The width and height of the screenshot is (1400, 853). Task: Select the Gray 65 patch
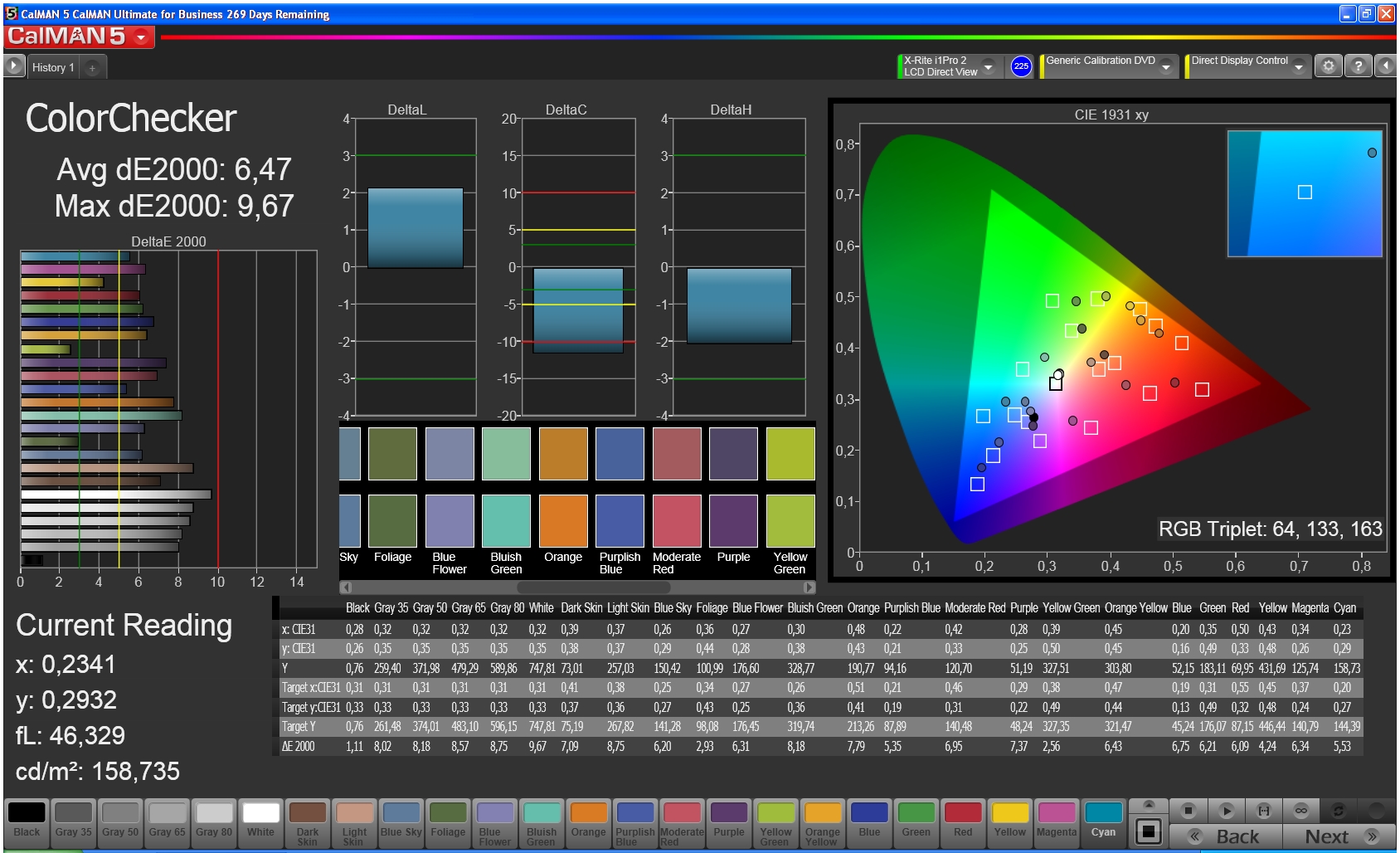click(168, 822)
